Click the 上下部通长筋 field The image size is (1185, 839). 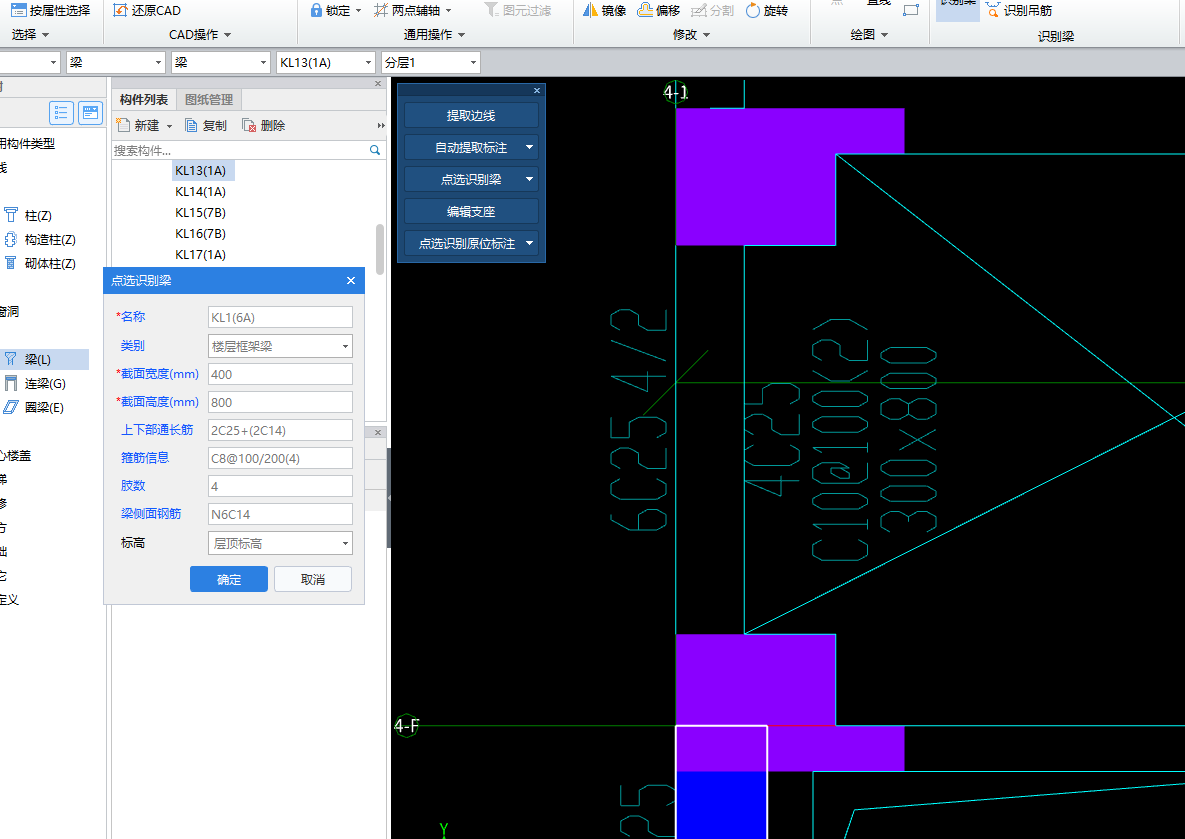(280, 430)
